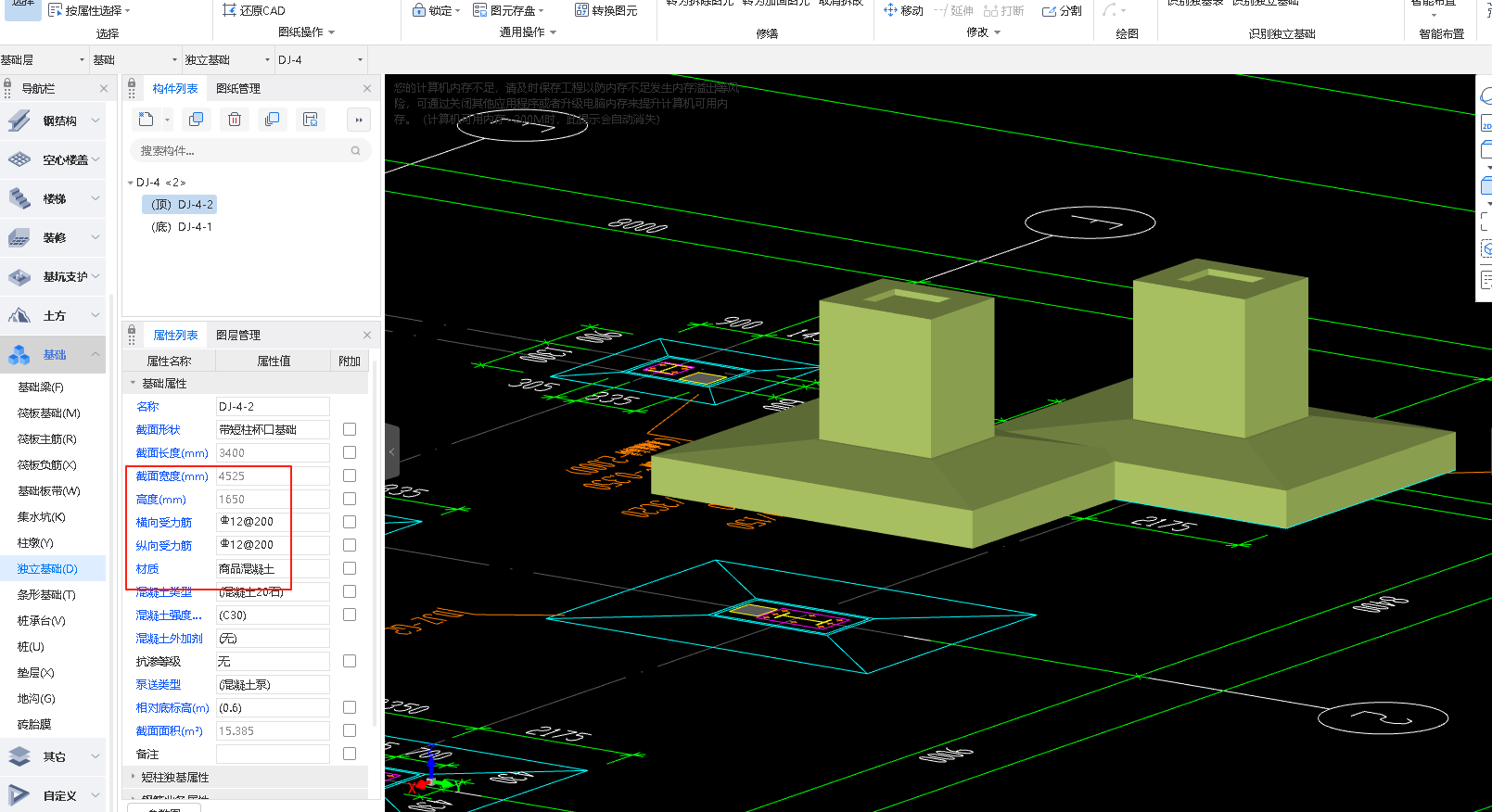Collapse the left panels with the side handle
This screenshot has height=812, width=1492.
tap(392, 452)
